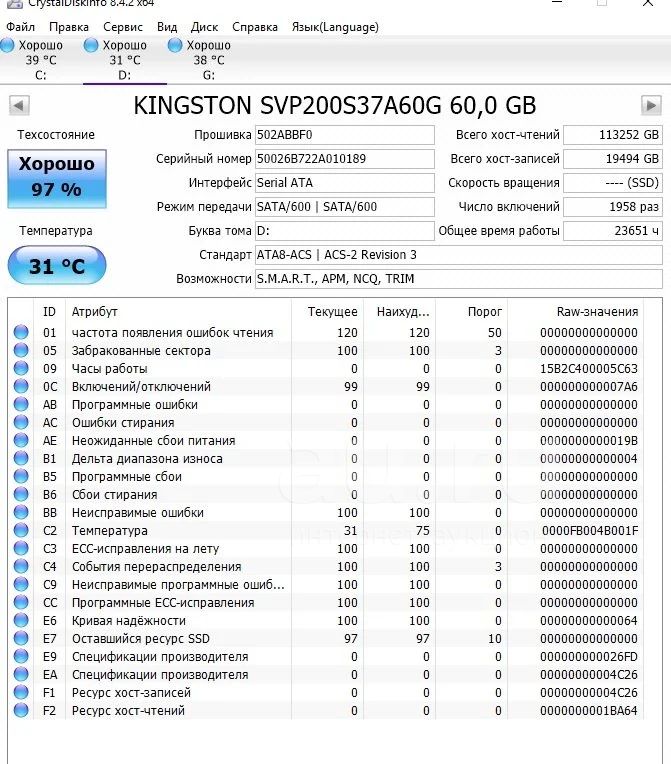Click the Порог column header

click(472, 312)
